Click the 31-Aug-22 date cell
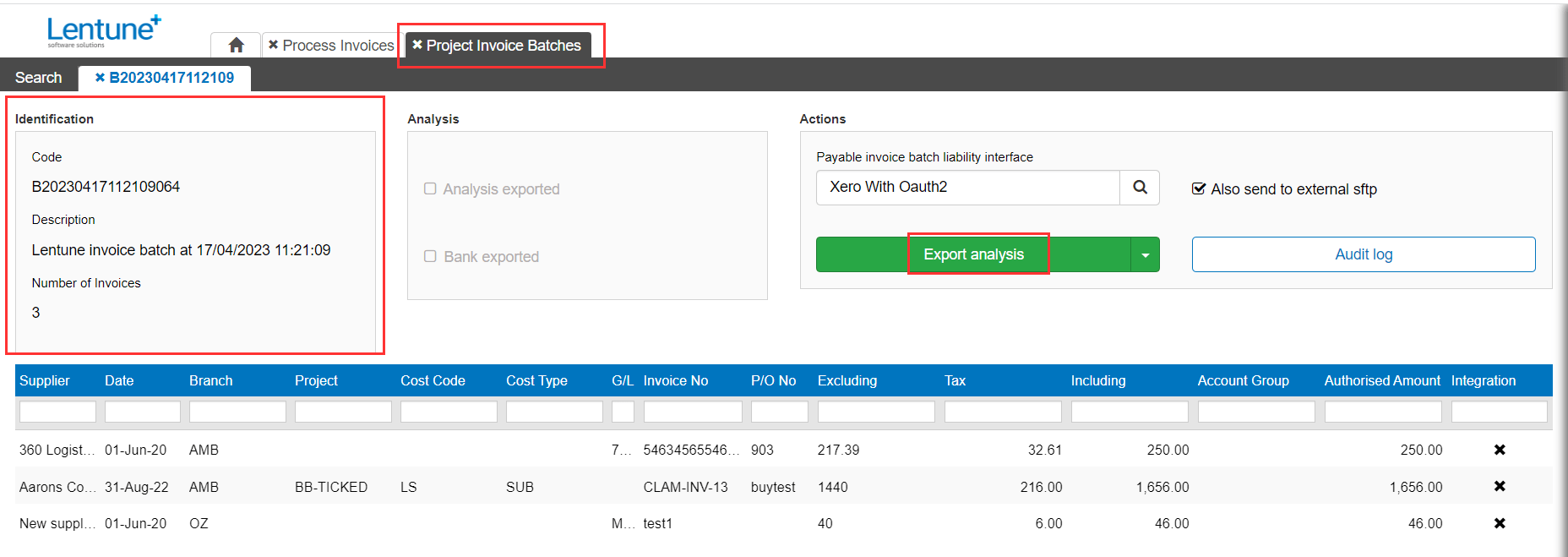 point(136,487)
